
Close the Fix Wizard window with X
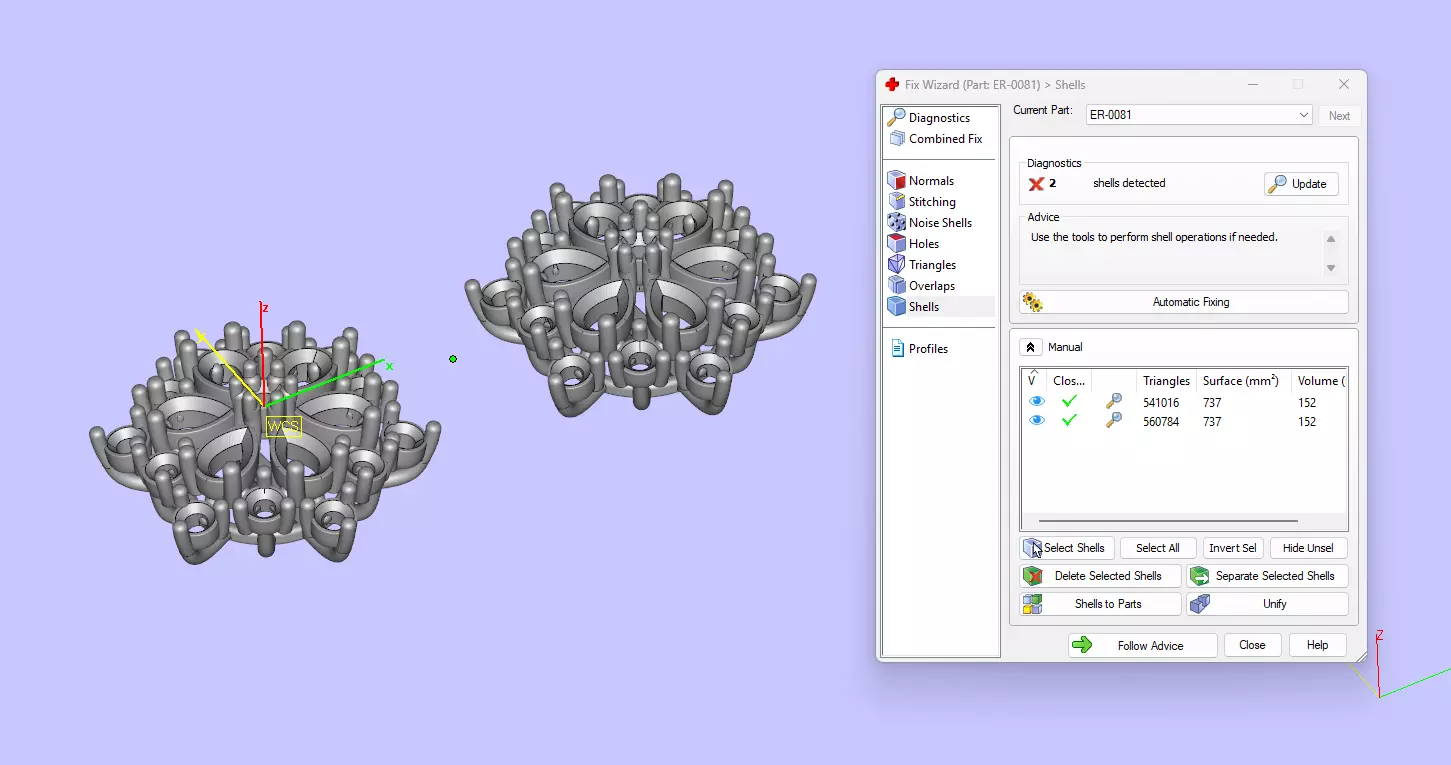1344,85
